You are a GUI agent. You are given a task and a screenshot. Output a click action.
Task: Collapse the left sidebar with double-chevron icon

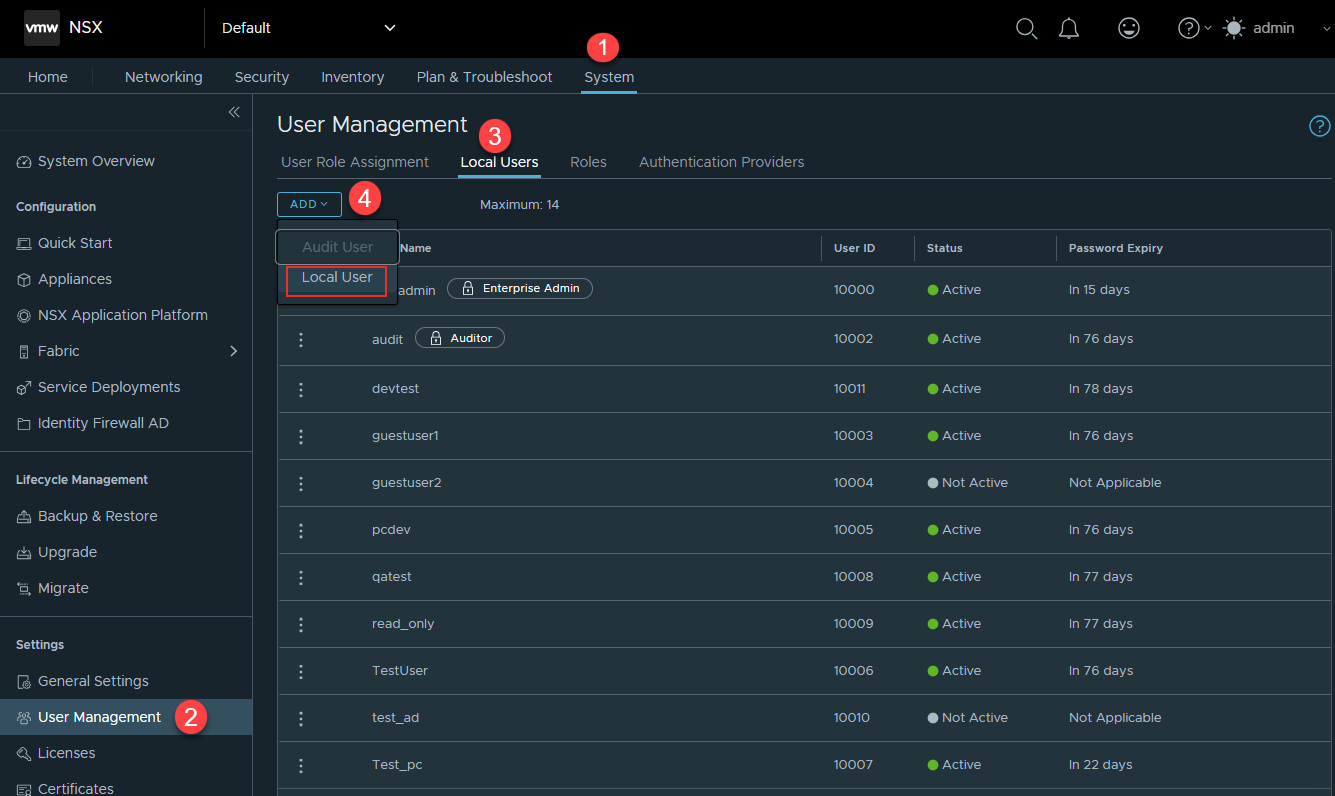(x=234, y=112)
